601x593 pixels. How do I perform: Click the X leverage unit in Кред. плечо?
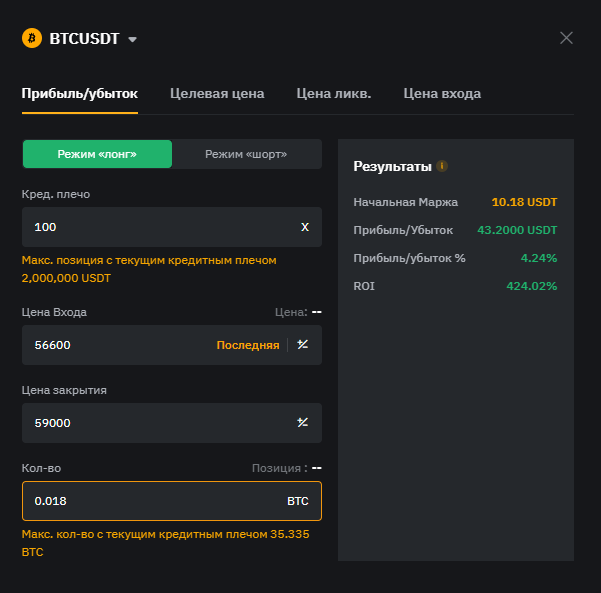(305, 227)
